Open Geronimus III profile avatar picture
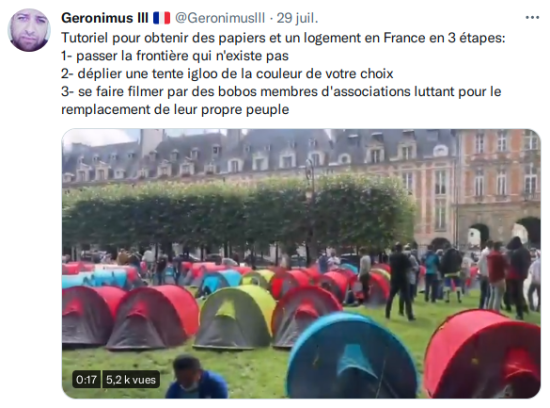 (x=29, y=30)
